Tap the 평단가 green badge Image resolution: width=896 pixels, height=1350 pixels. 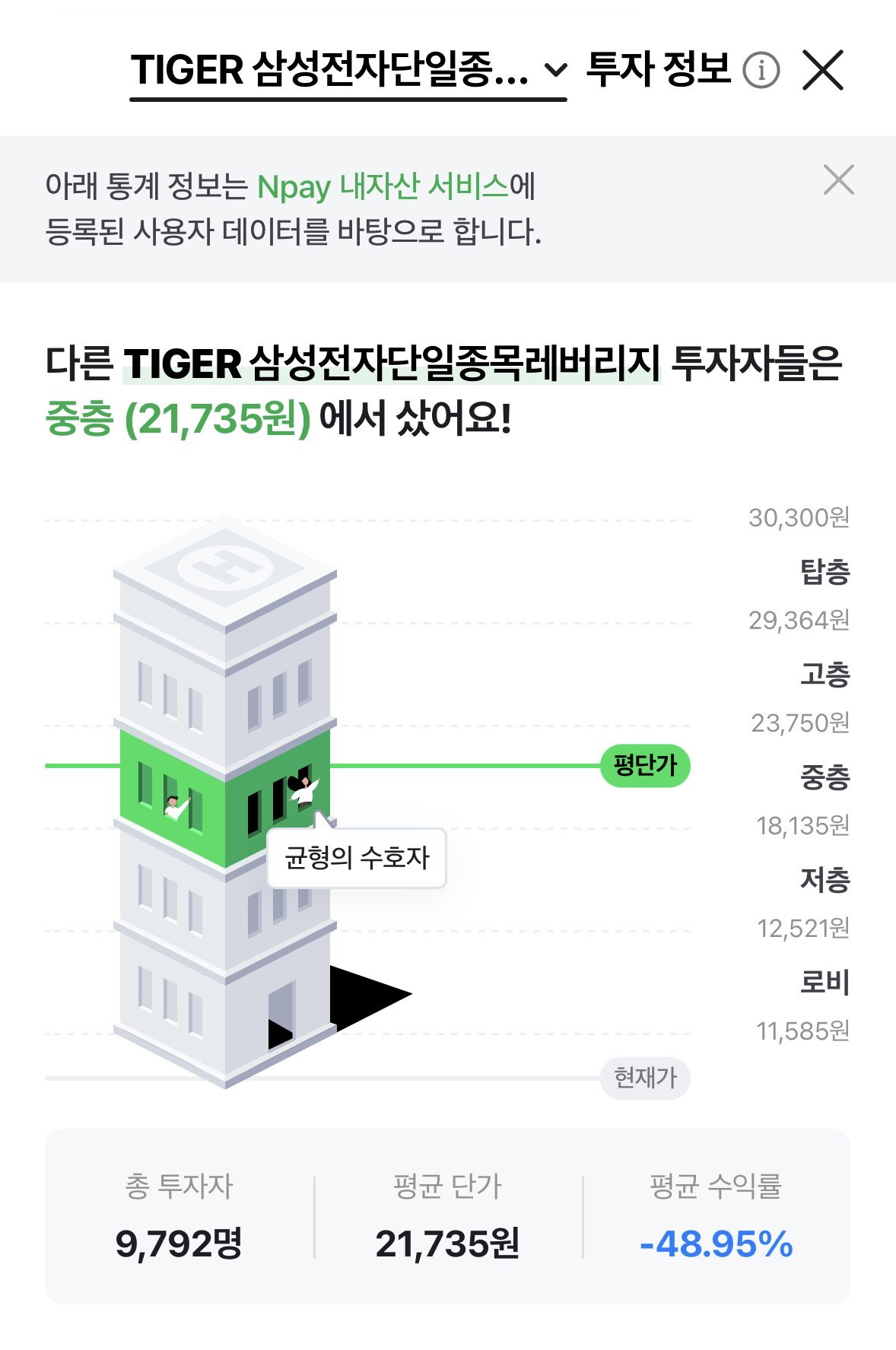(x=645, y=765)
